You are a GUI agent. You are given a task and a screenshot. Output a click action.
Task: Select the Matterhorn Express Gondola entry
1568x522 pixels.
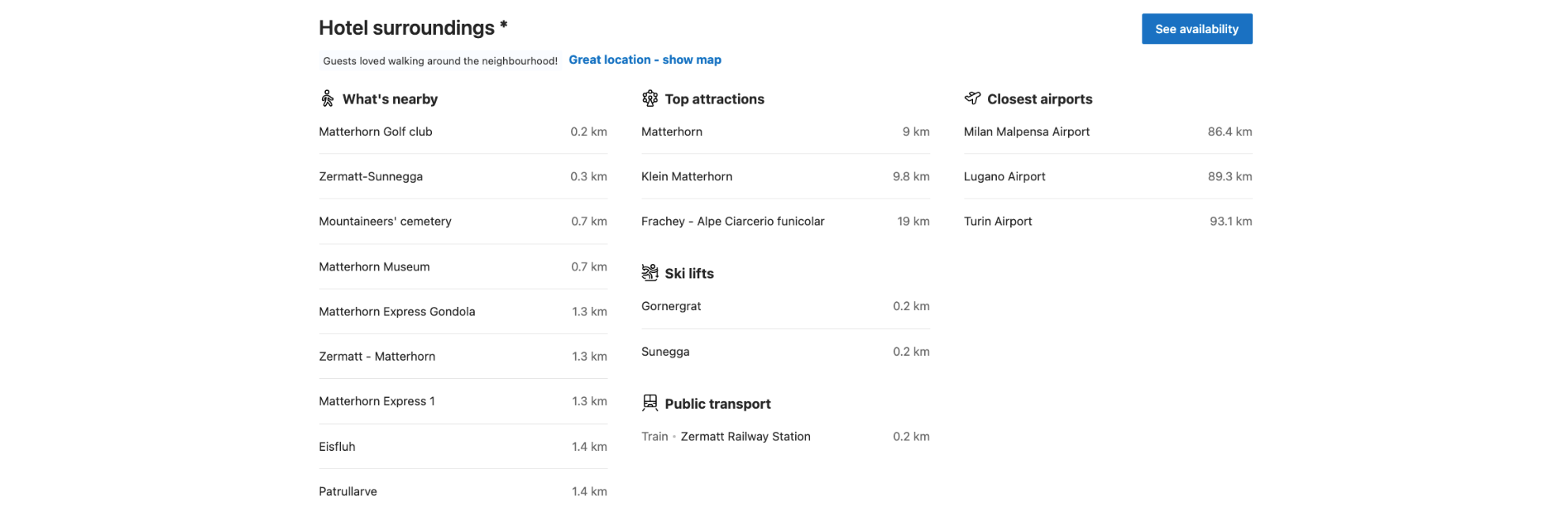click(463, 312)
